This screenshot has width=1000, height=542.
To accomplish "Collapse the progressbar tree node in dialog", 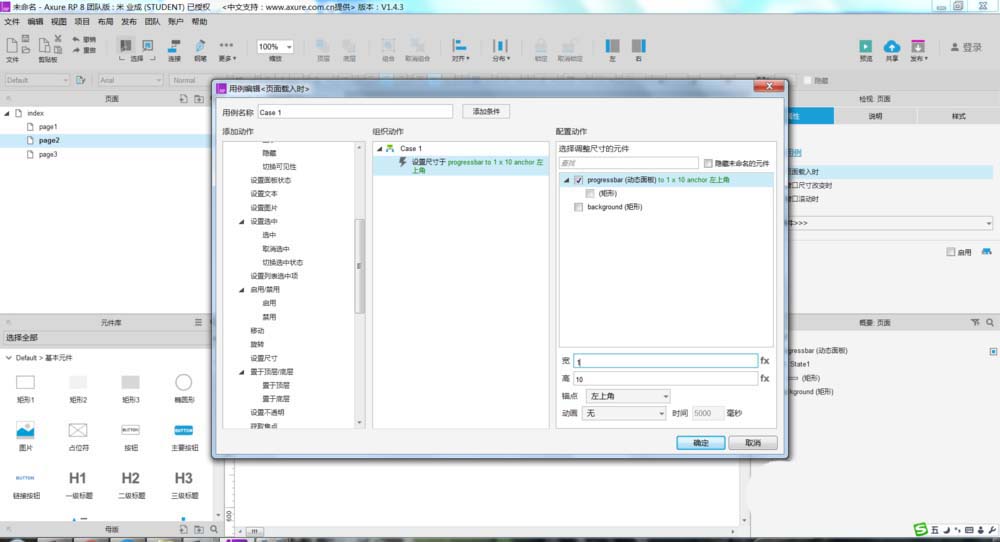I will point(566,180).
